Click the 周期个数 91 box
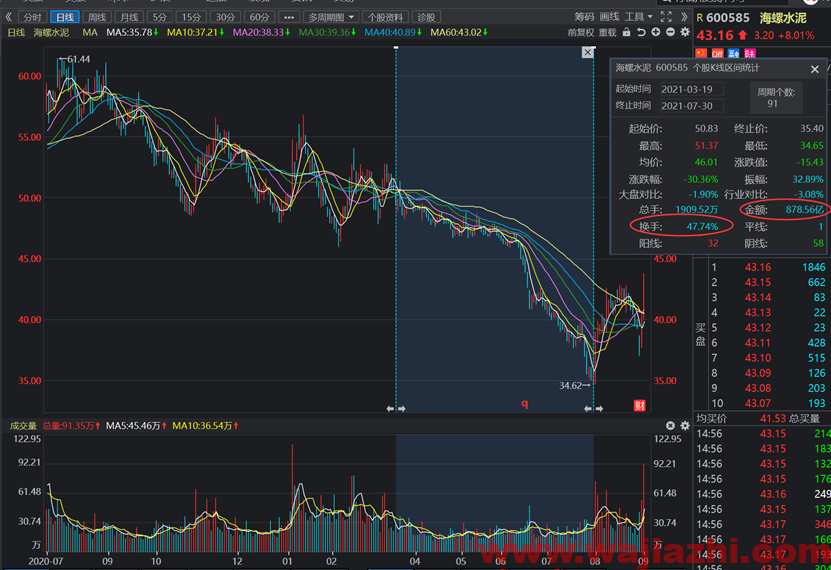The width and height of the screenshot is (831, 570). pos(776,98)
